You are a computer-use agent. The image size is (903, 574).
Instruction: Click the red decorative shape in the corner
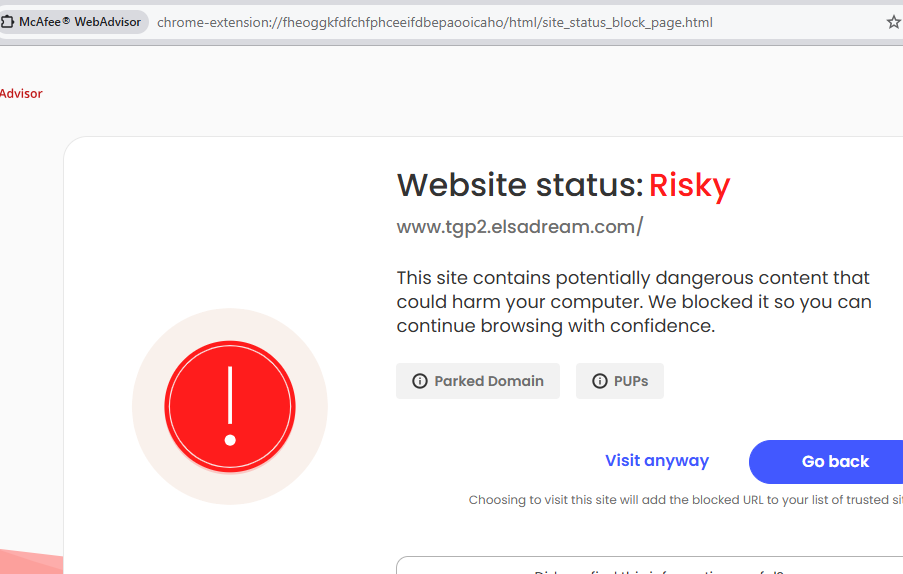[31, 562]
